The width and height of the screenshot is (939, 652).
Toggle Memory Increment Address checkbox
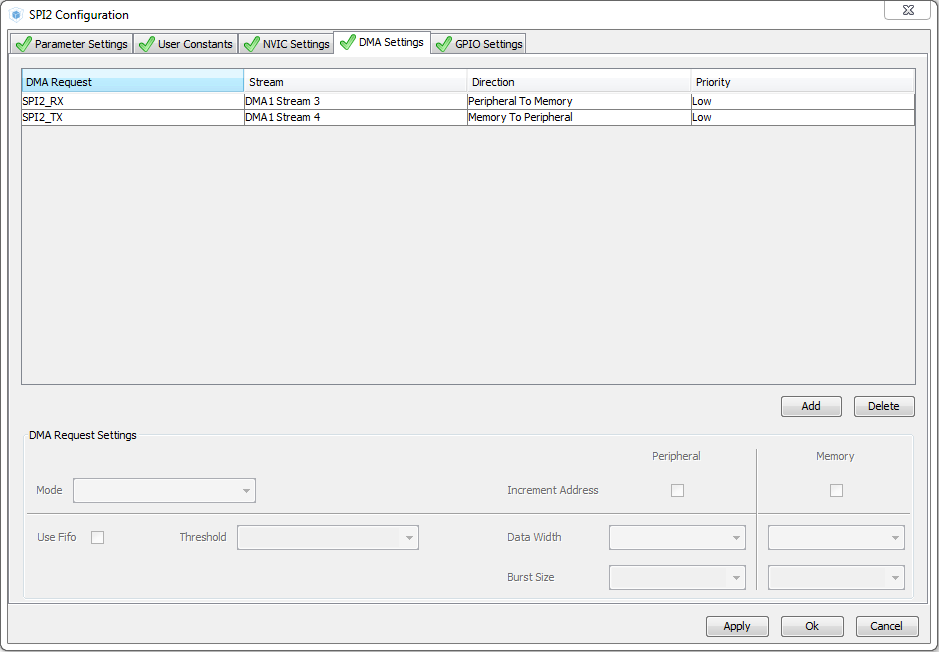[x=837, y=490]
